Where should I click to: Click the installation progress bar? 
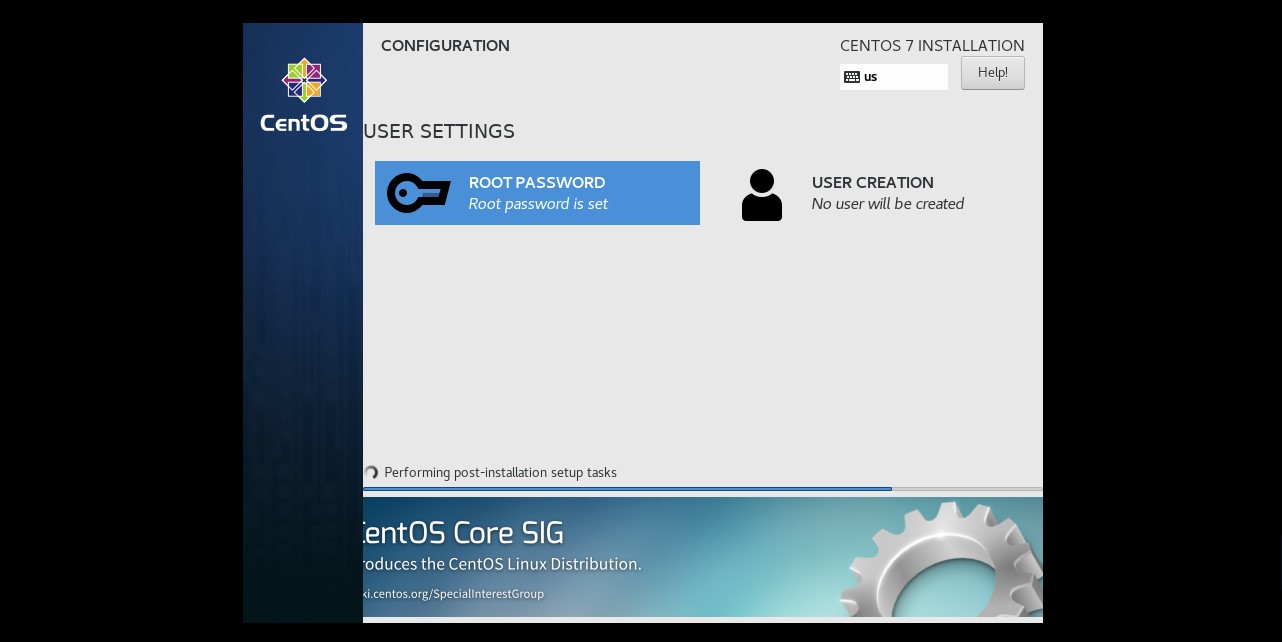pyautogui.click(x=703, y=489)
